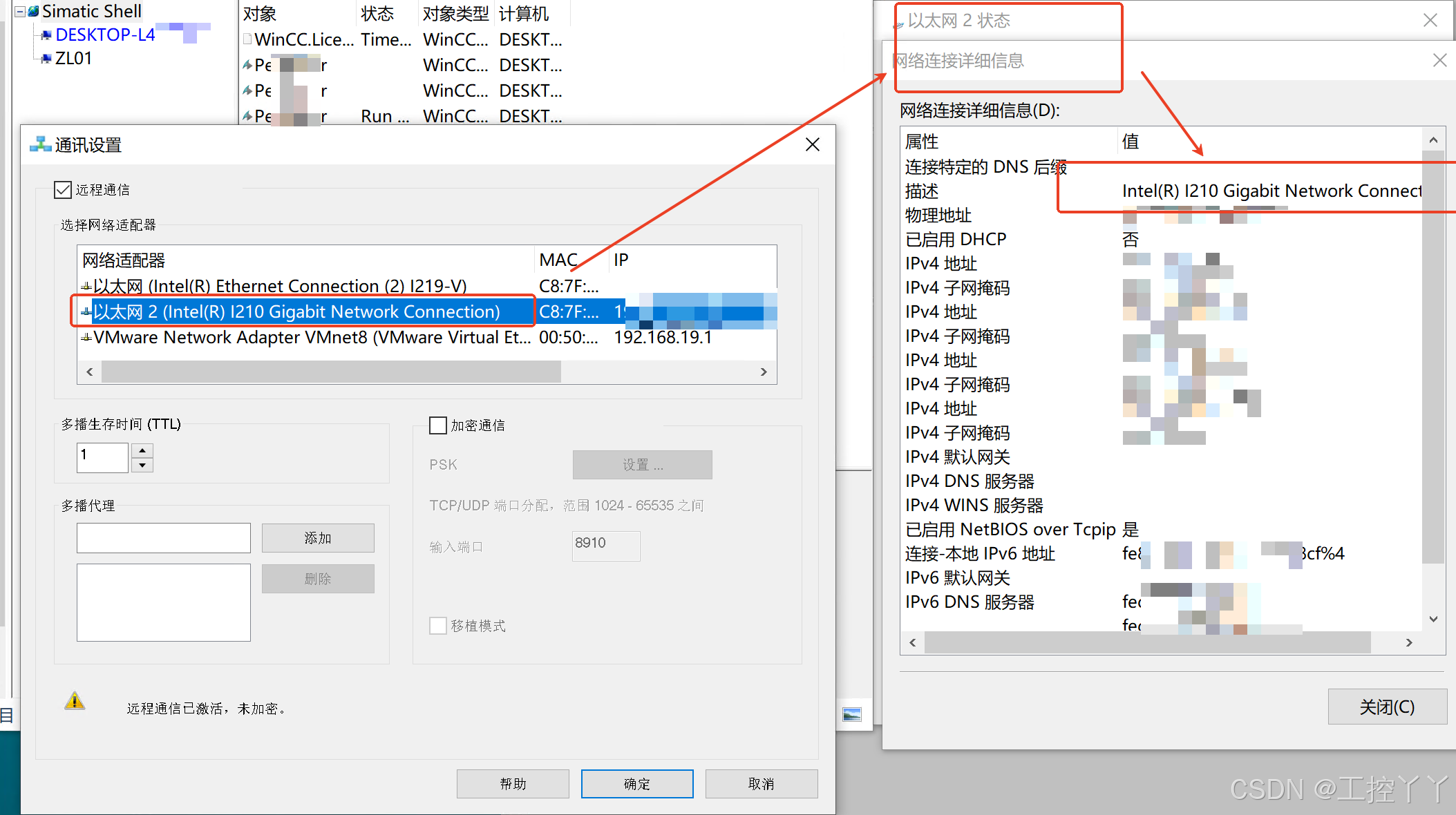Collapse the Simatic Shell tree node
Image resolution: width=1456 pixels, height=815 pixels.
(20, 11)
